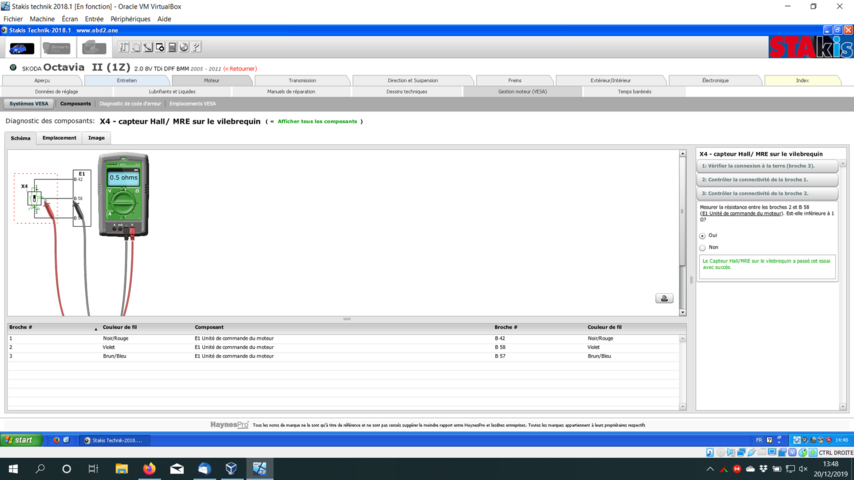
Task: Open Diagnostic de code d'erreur
Action: (x=130, y=104)
